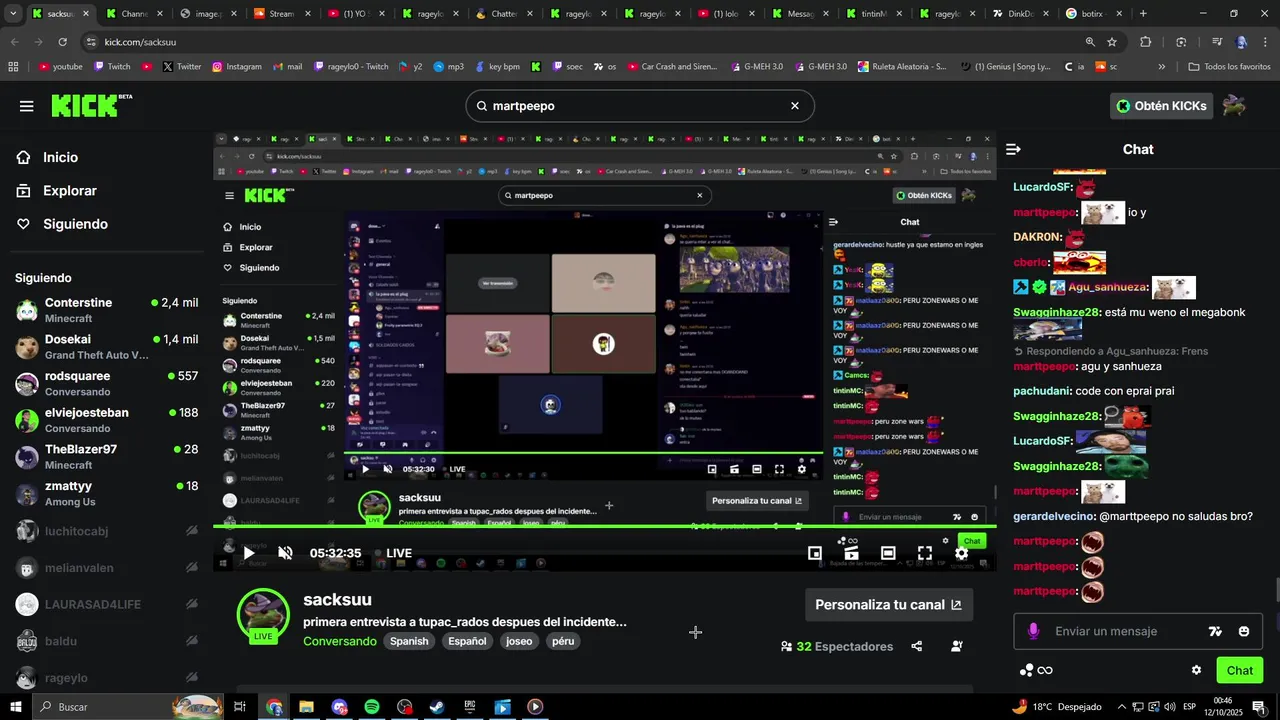Select offline channel melianvalen
This screenshot has height=720, width=1280.
click(106, 568)
